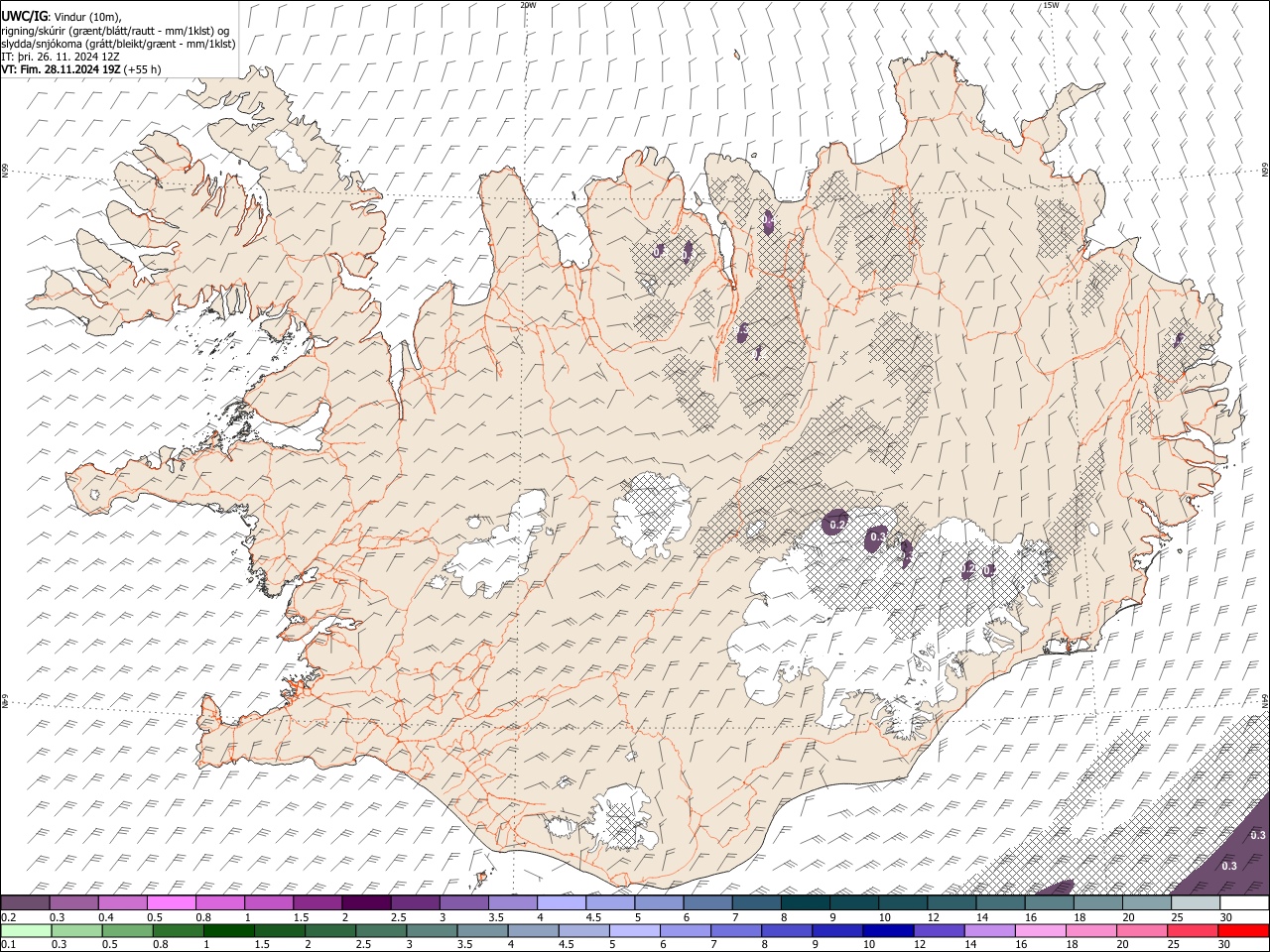Click the upper-row swatch between 8 and 9
Screen dimensions: 1270x952
click(806, 903)
